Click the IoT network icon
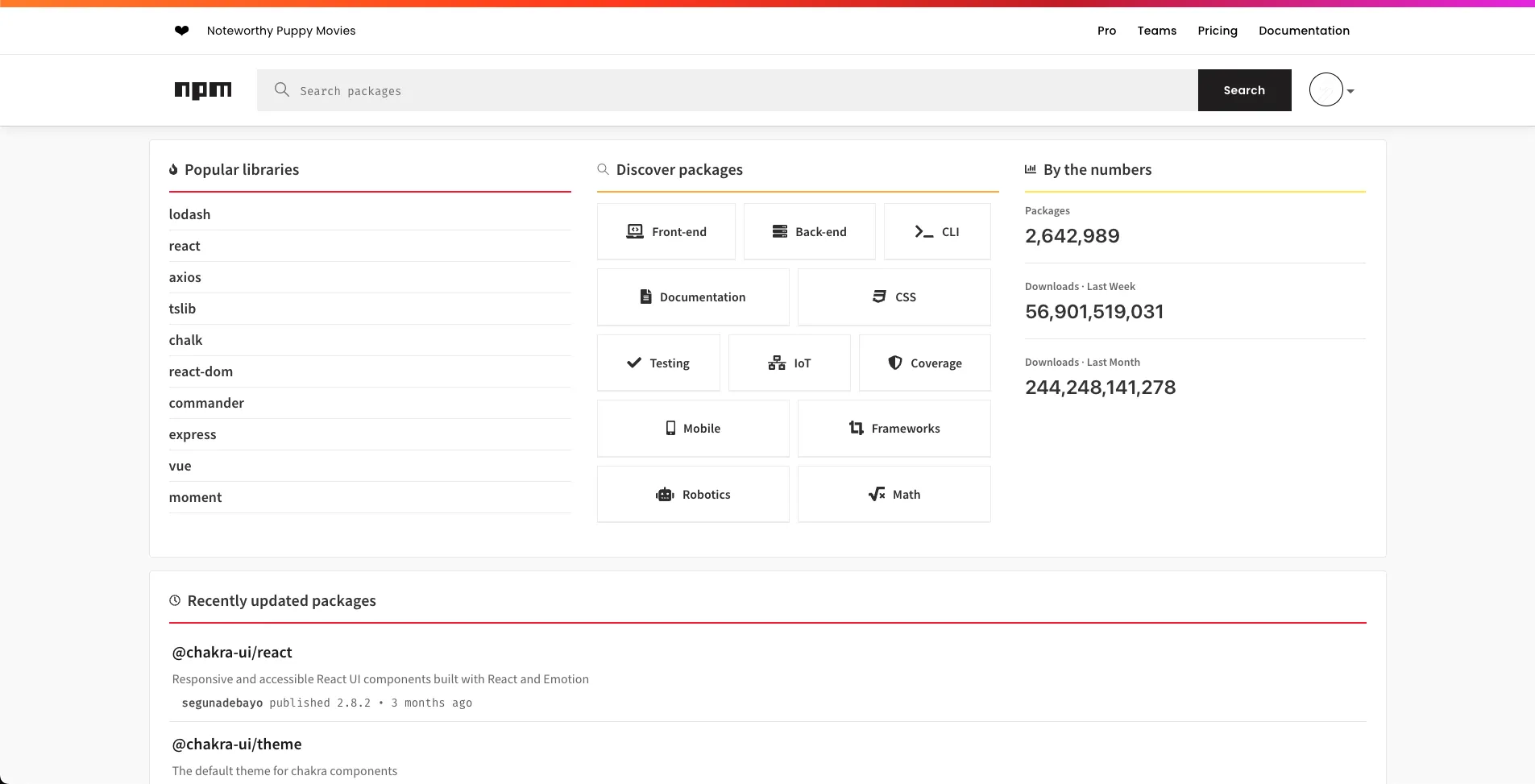The width and height of the screenshot is (1535, 784). click(x=777, y=363)
